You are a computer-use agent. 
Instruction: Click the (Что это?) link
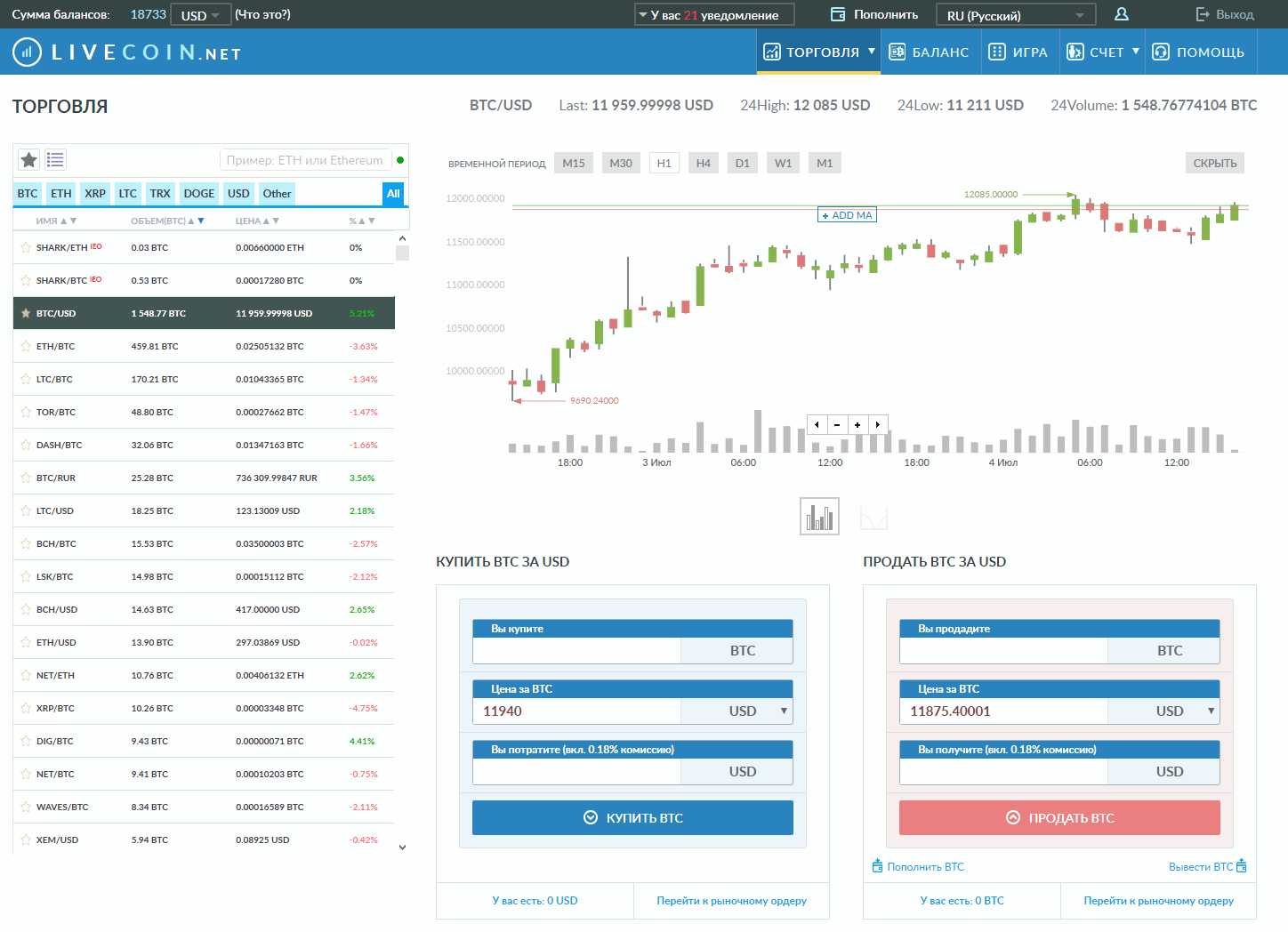(262, 14)
